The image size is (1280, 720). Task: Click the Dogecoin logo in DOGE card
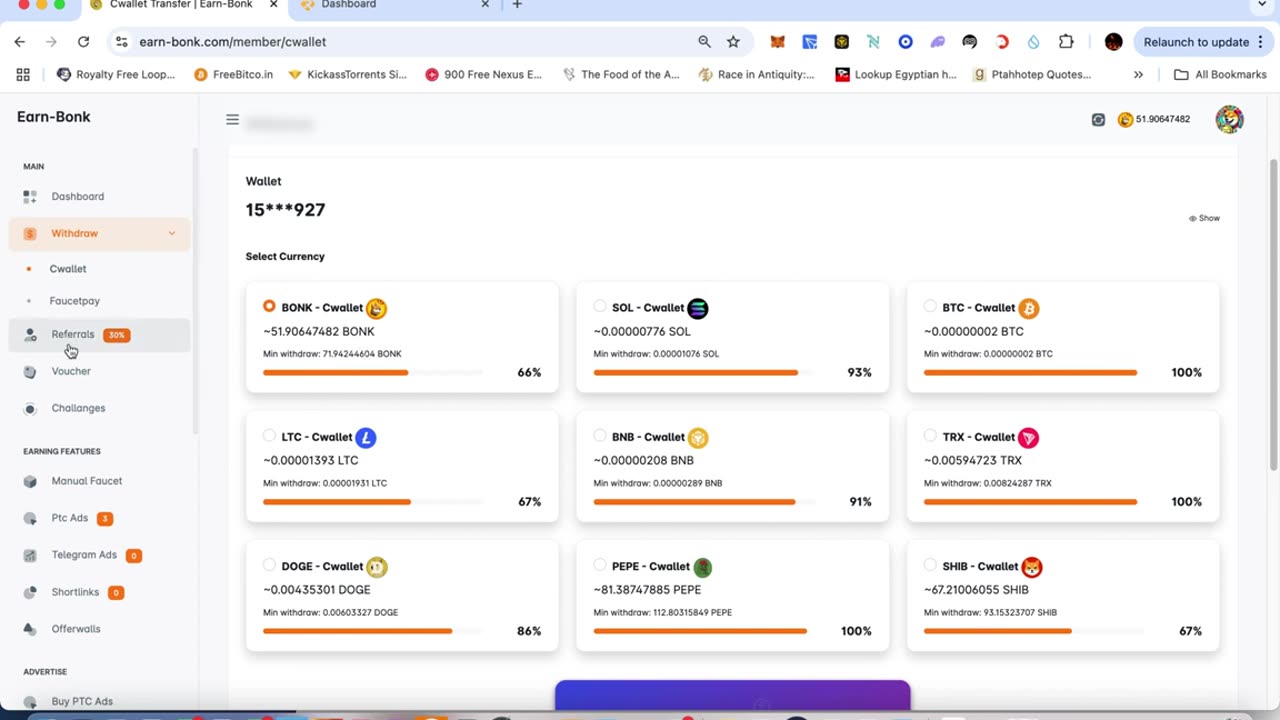376,567
